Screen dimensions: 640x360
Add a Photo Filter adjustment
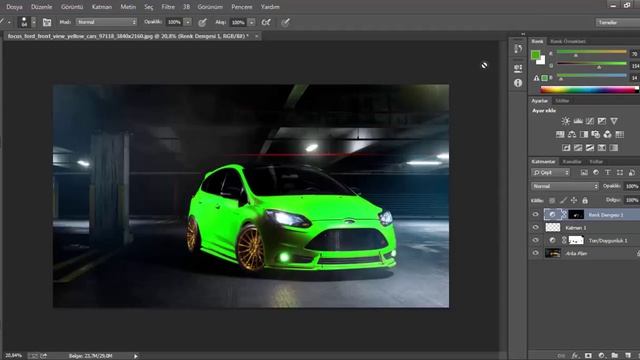point(596,134)
